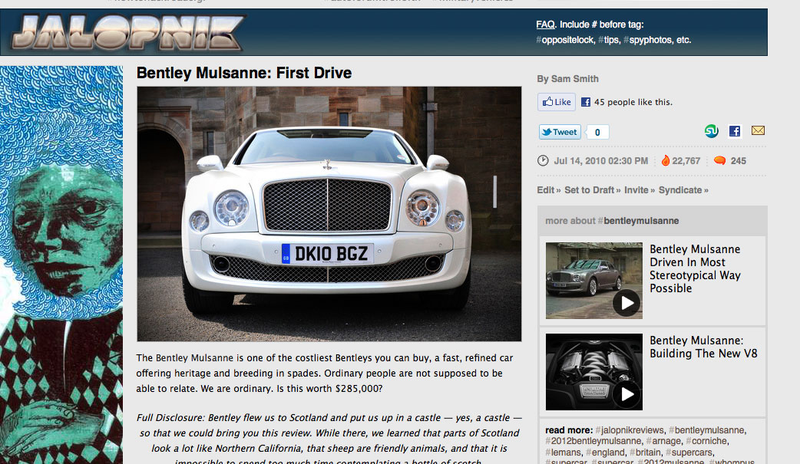Play the Stereotypical Way video thumbnail

594,280
